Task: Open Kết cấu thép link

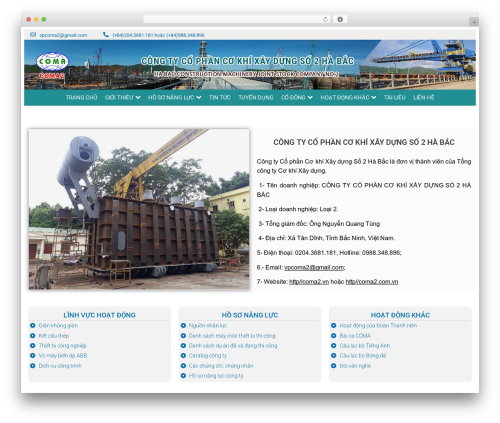Action: pos(54,336)
